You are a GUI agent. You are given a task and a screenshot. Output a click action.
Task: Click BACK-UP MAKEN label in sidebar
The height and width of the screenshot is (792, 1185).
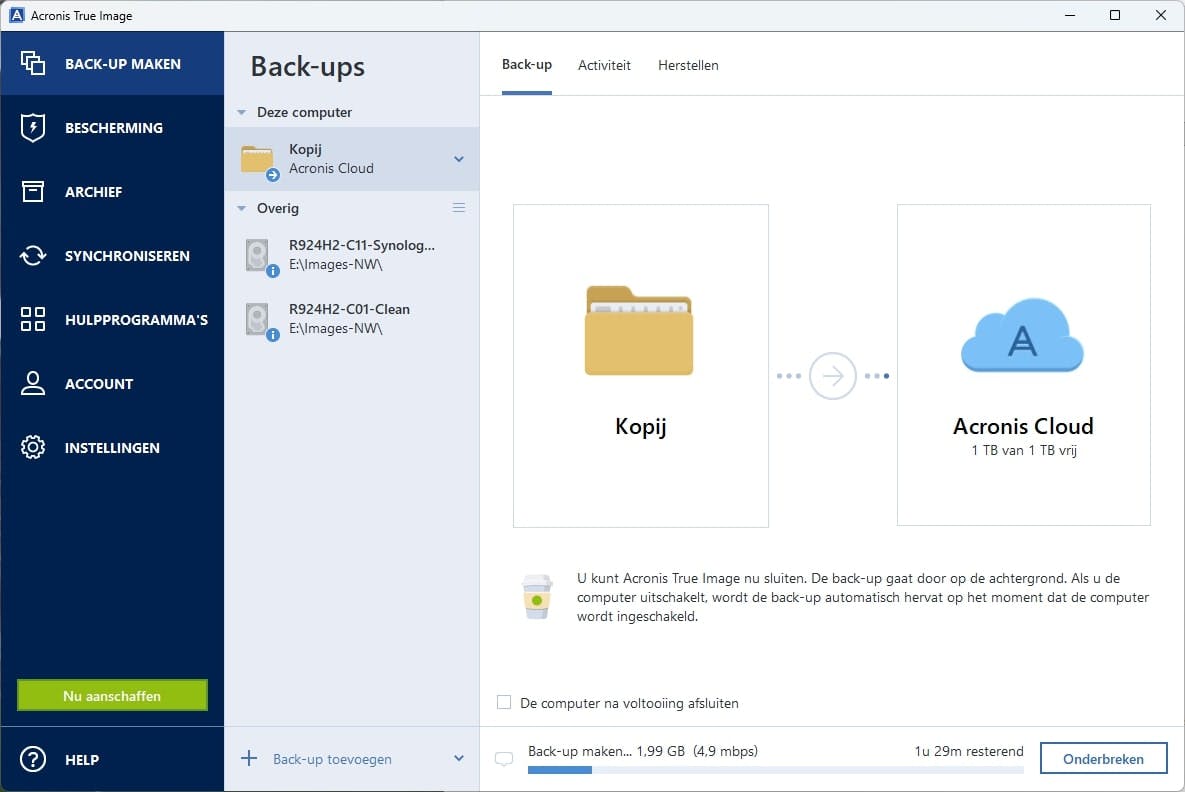pyautogui.click(x=122, y=64)
